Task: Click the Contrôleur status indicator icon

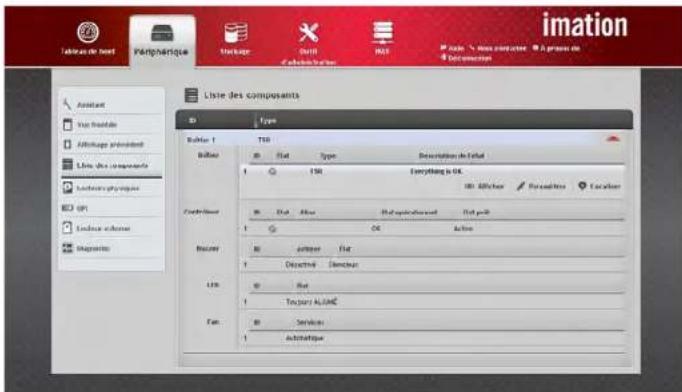Action: 272,228
